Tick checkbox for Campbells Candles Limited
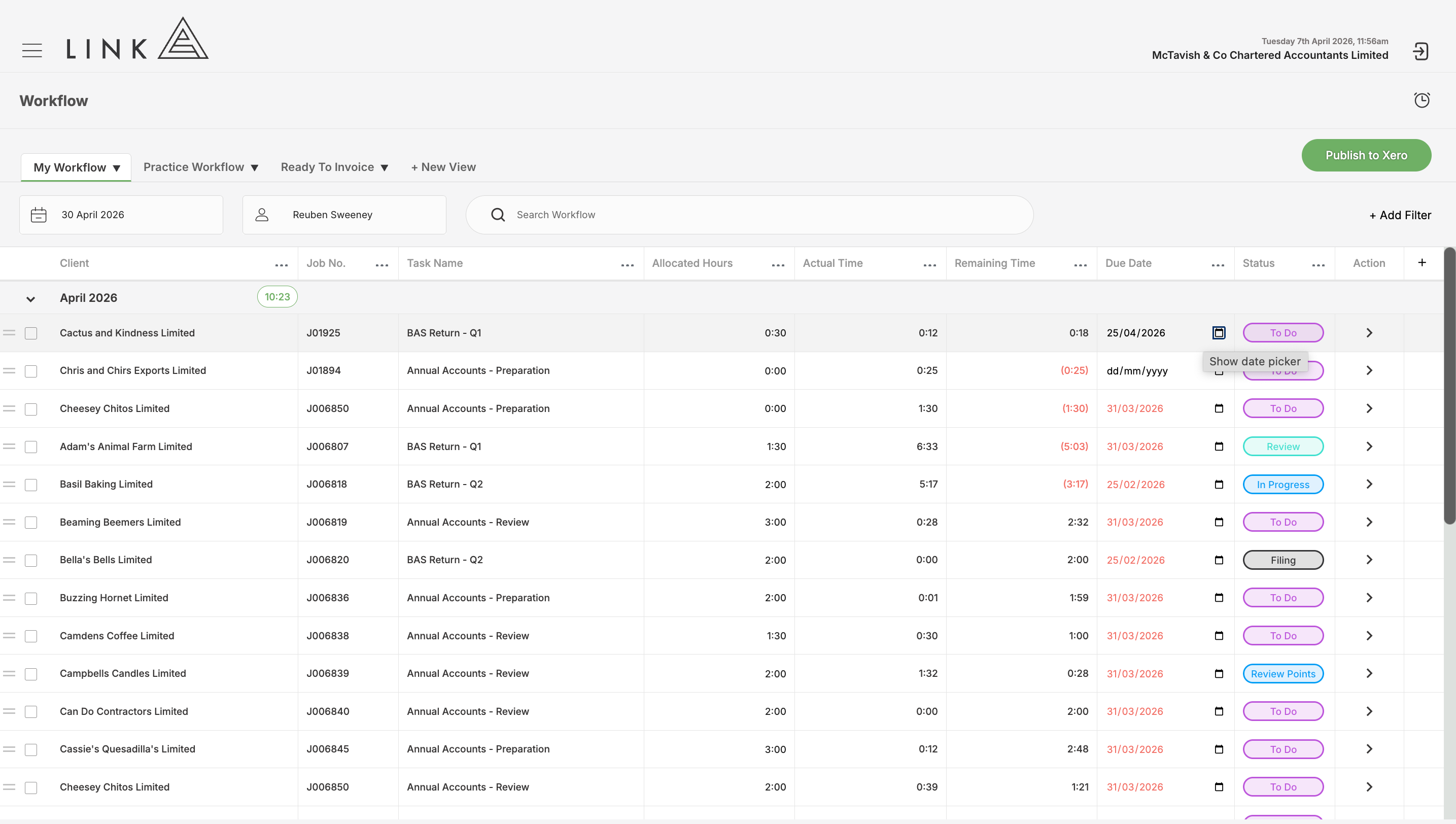The image size is (1456, 824). [x=31, y=674]
